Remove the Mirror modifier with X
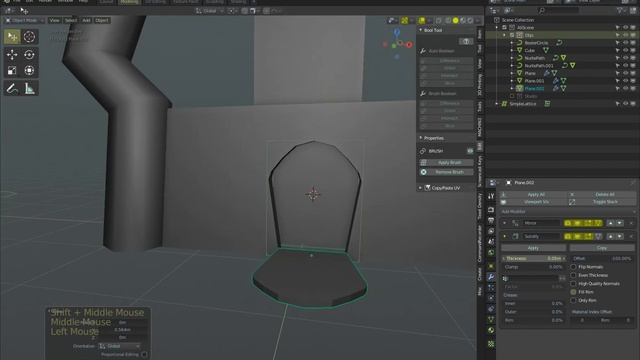 [631, 223]
